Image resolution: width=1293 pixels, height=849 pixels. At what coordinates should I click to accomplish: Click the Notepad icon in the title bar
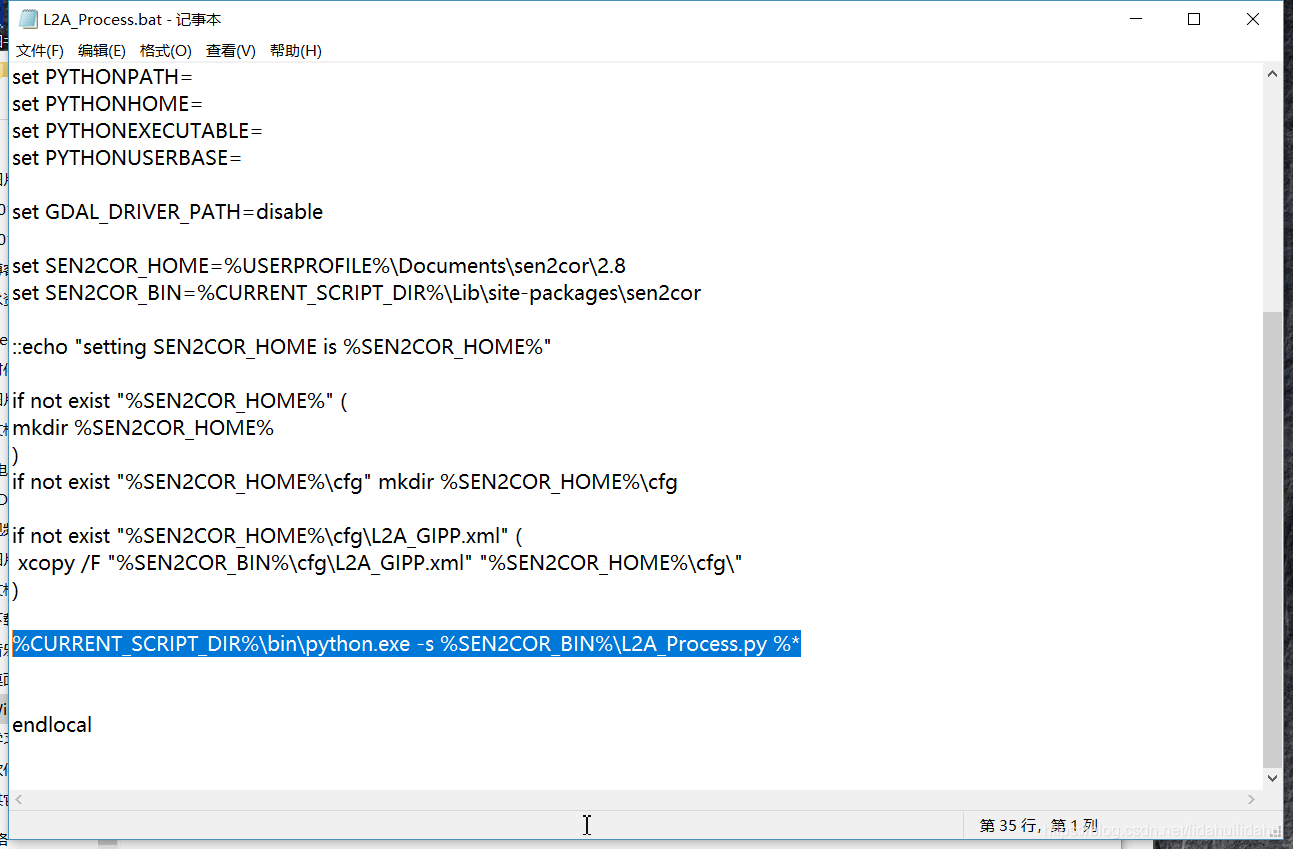click(x=29, y=19)
